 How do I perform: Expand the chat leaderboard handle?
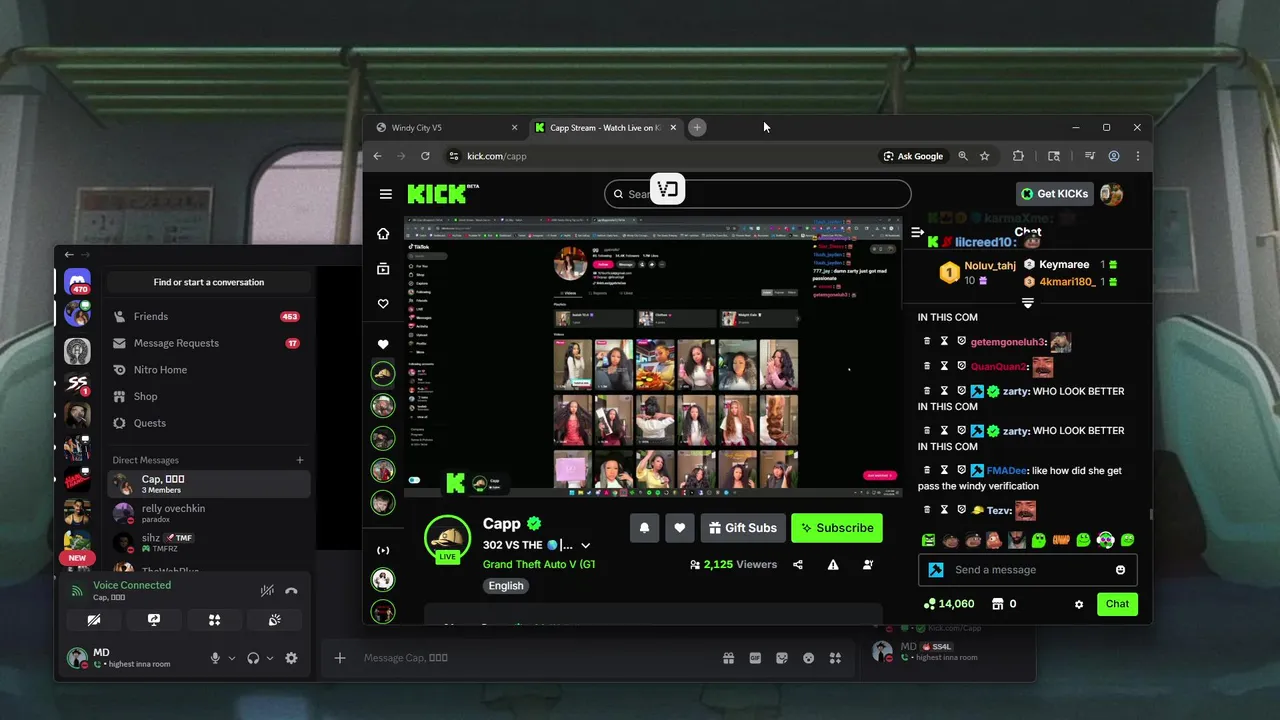1027,302
